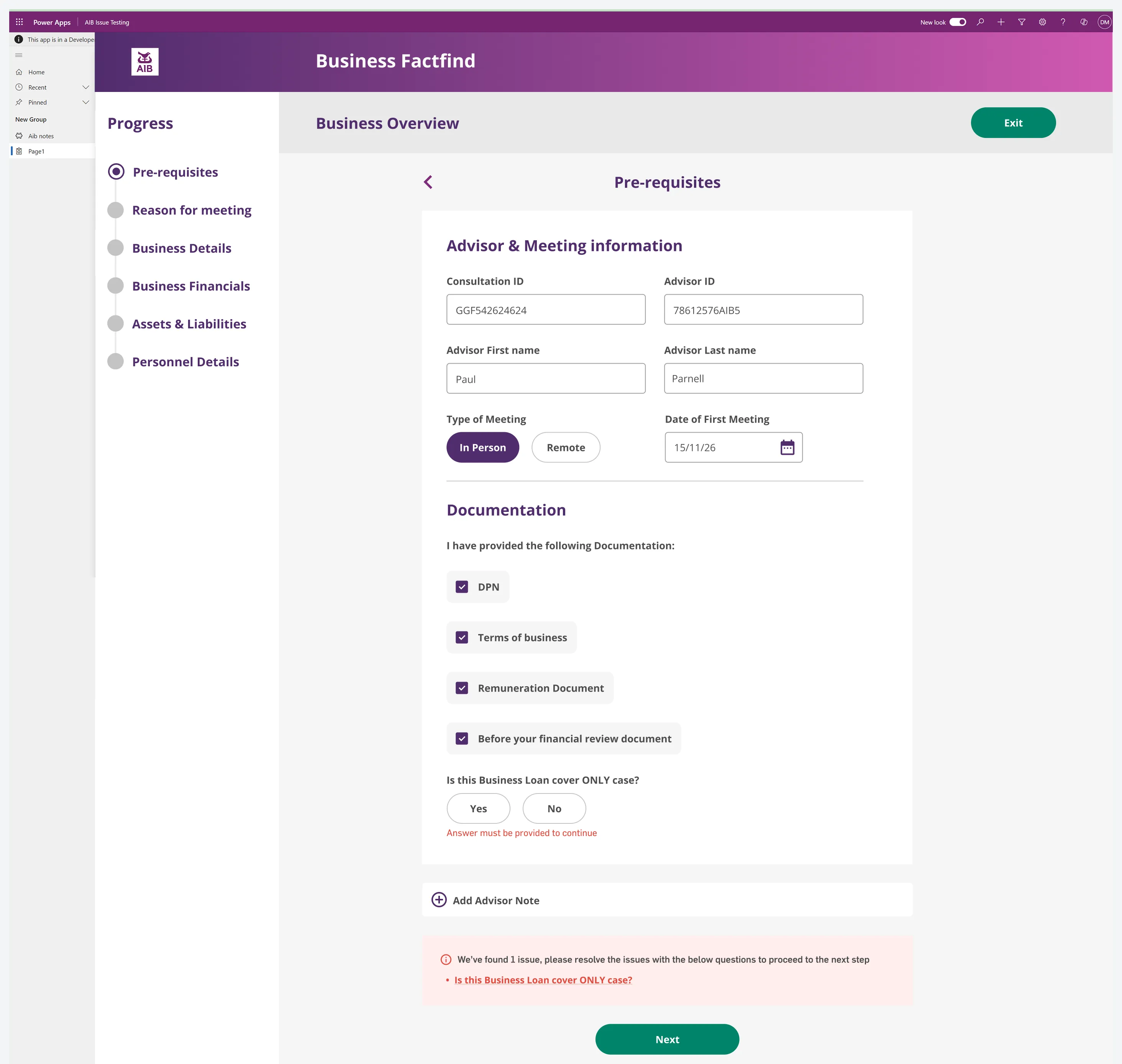The height and width of the screenshot is (1064, 1122).
Task: Uncheck the Terms of business checkbox
Action: (462, 638)
